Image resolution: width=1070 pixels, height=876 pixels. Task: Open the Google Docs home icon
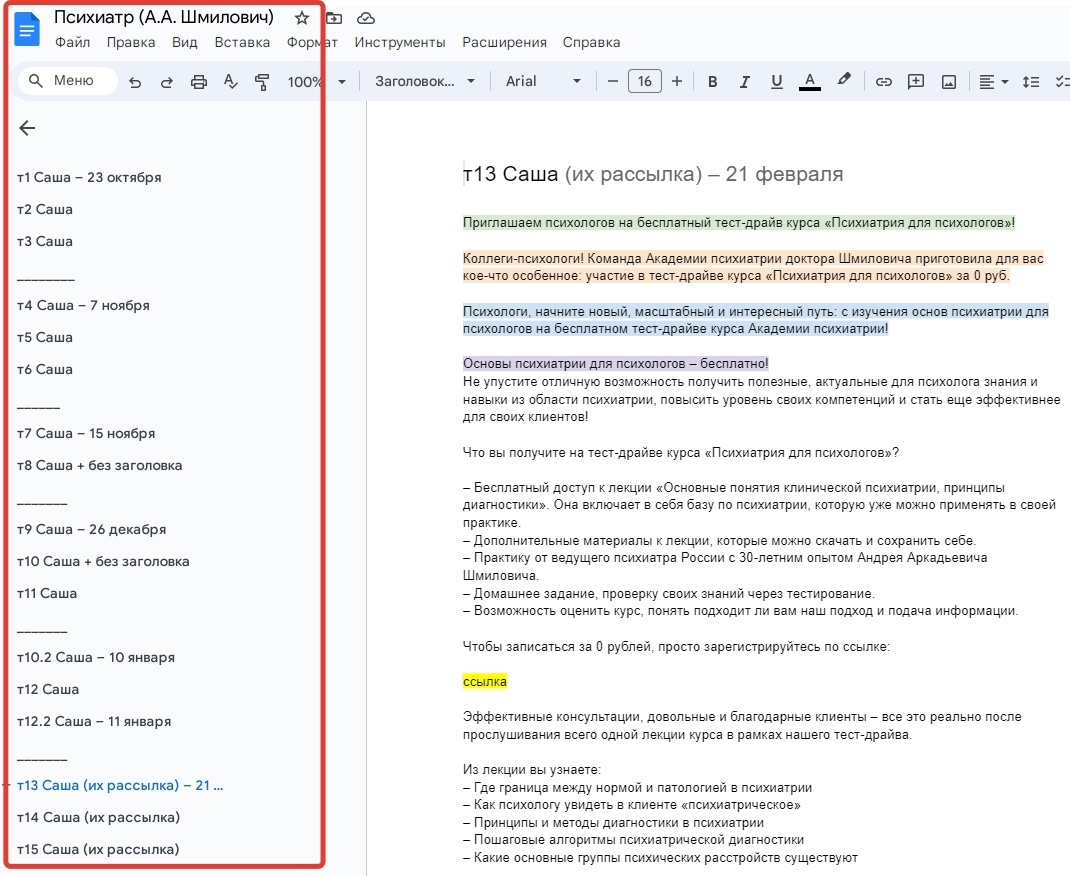point(27,29)
